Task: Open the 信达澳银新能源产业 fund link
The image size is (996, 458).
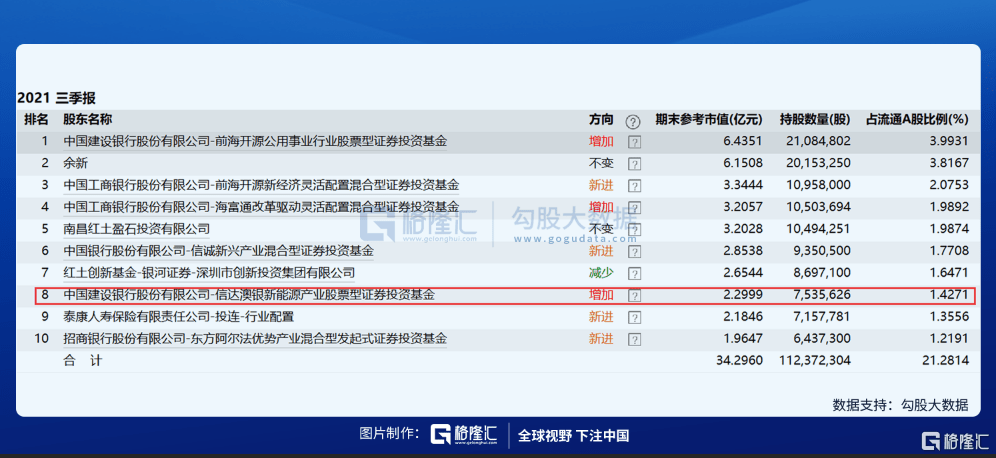Action: pyautogui.click(x=249, y=294)
